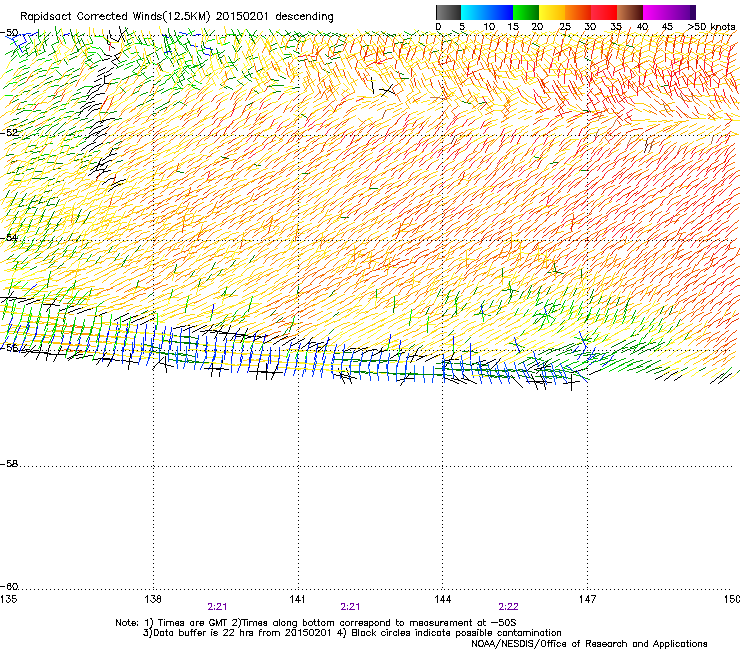Click the red 30-35 knots legend segment
The image size is (740, 650).
[604, 12]
